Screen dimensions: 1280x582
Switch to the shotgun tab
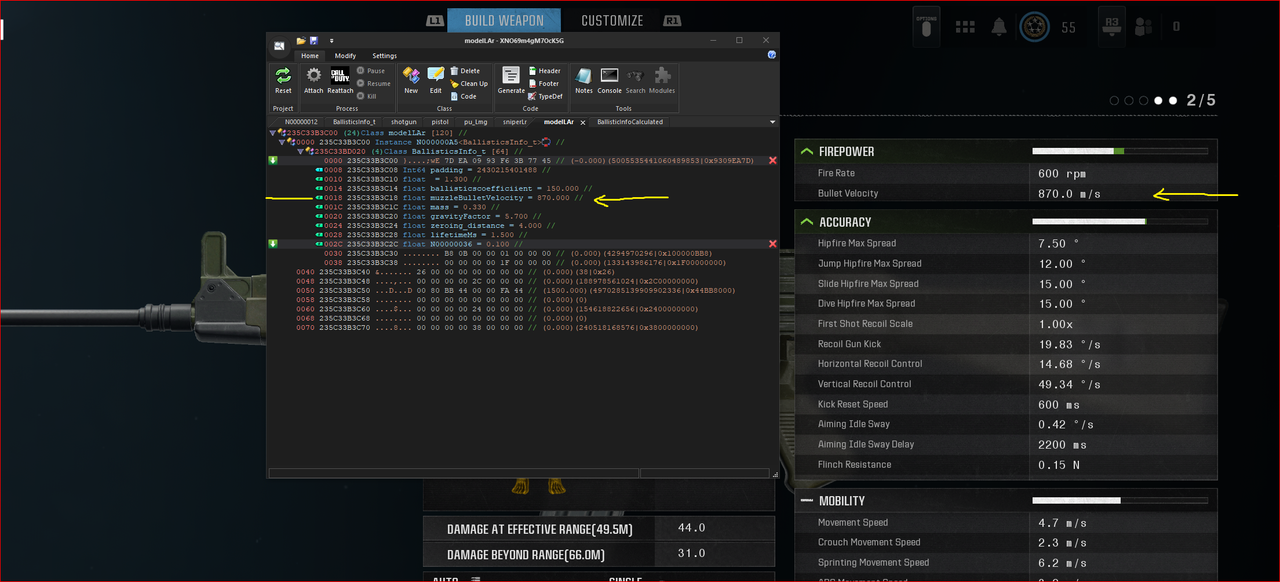click(x=404, y=122)
